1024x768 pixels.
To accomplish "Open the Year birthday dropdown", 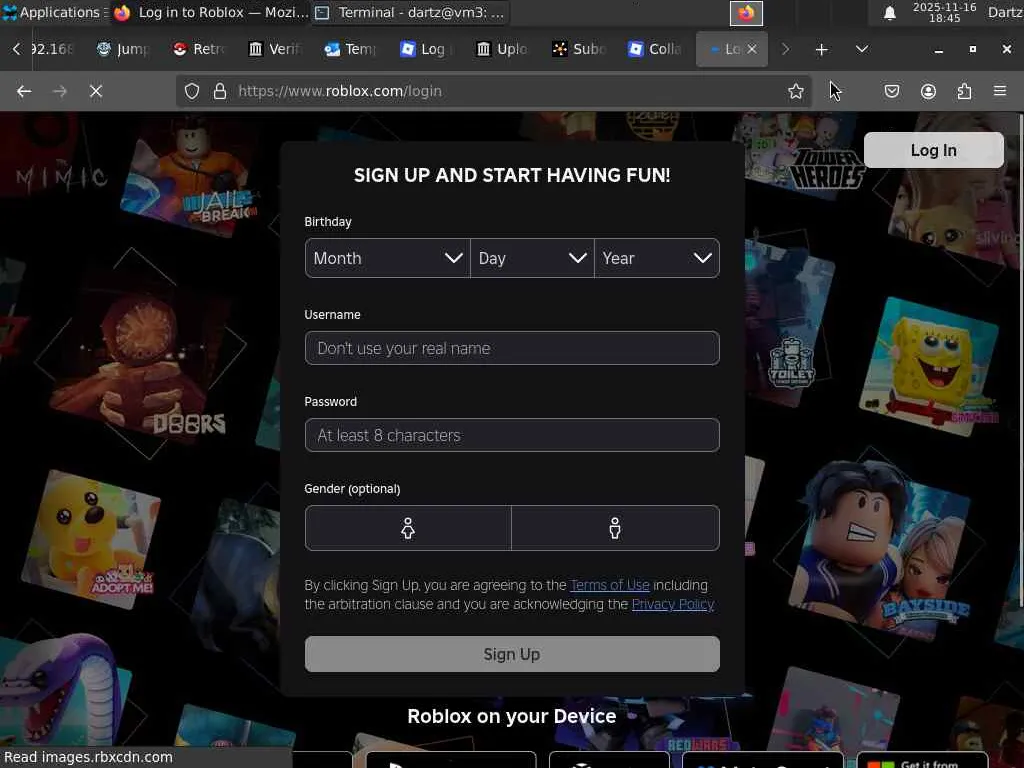I will click(657, 258).
